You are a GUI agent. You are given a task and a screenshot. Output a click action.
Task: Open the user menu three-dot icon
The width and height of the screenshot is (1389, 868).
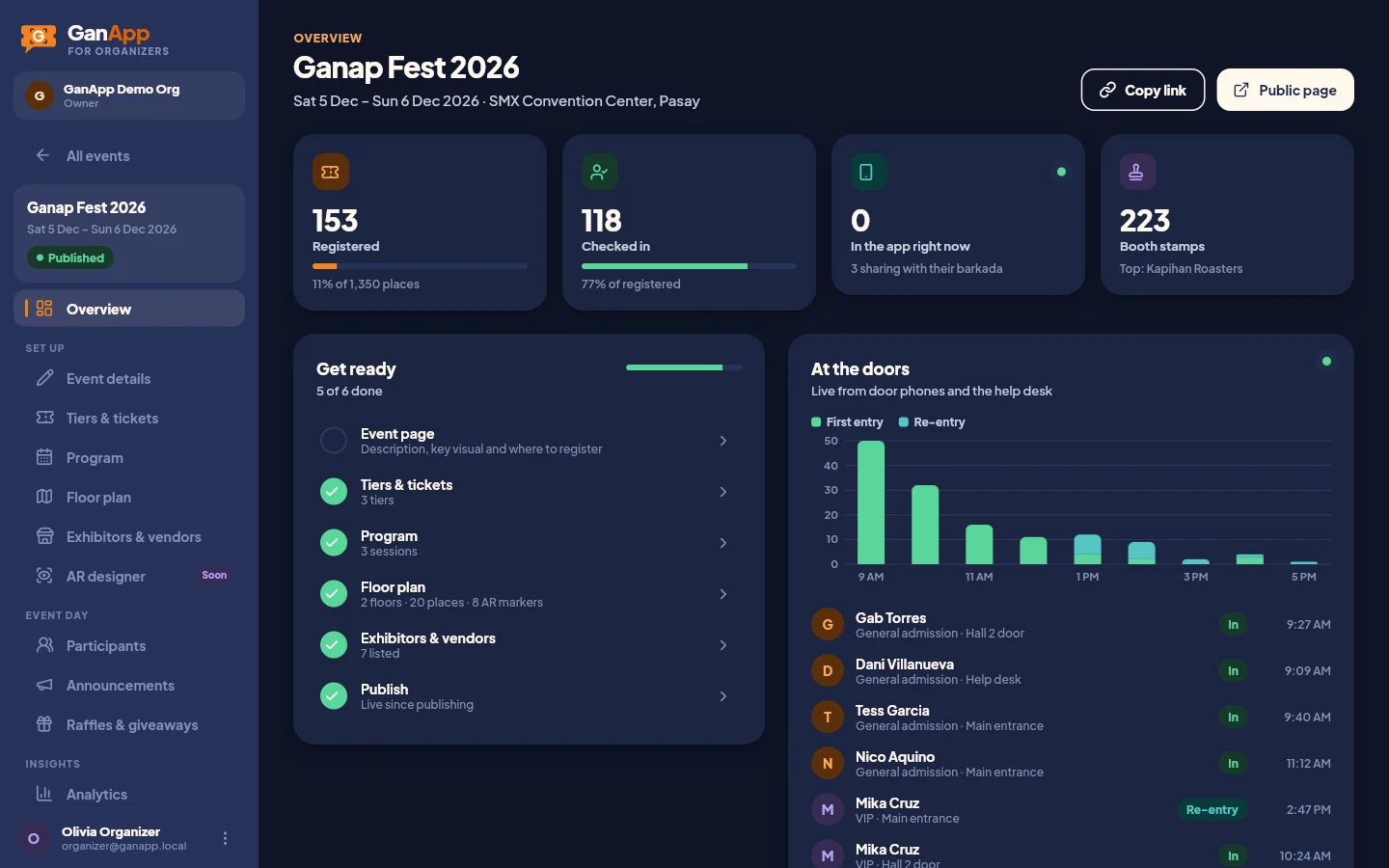[225, 838]
